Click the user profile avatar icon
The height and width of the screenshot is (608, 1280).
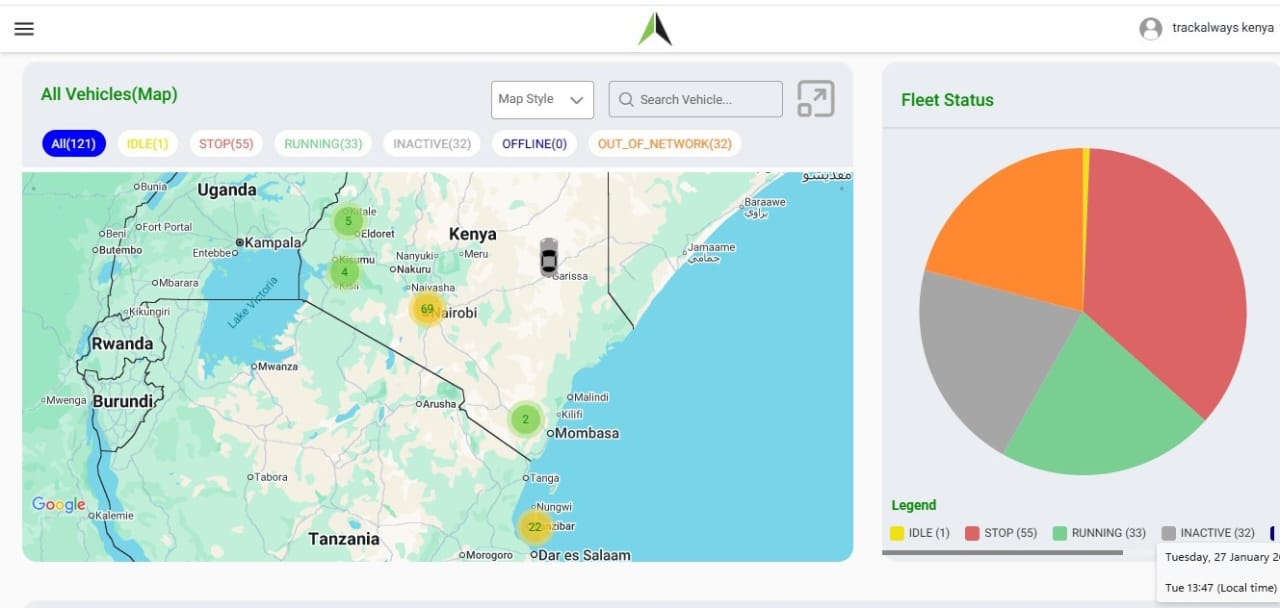coord(1149,28)
